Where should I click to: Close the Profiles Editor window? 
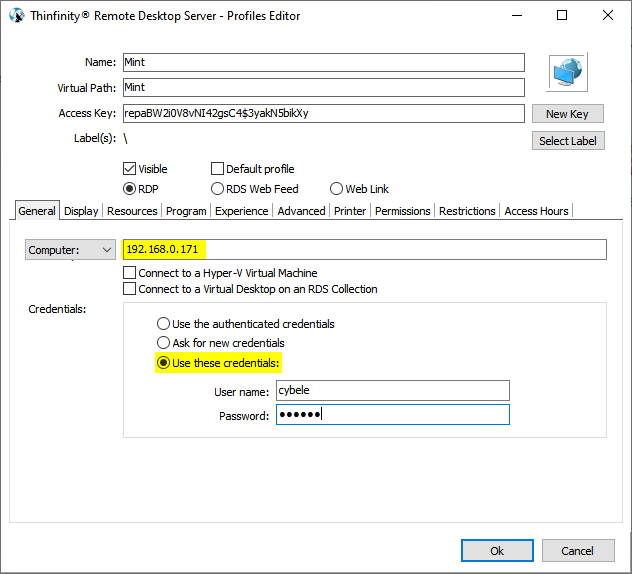(x=607, y=15)
